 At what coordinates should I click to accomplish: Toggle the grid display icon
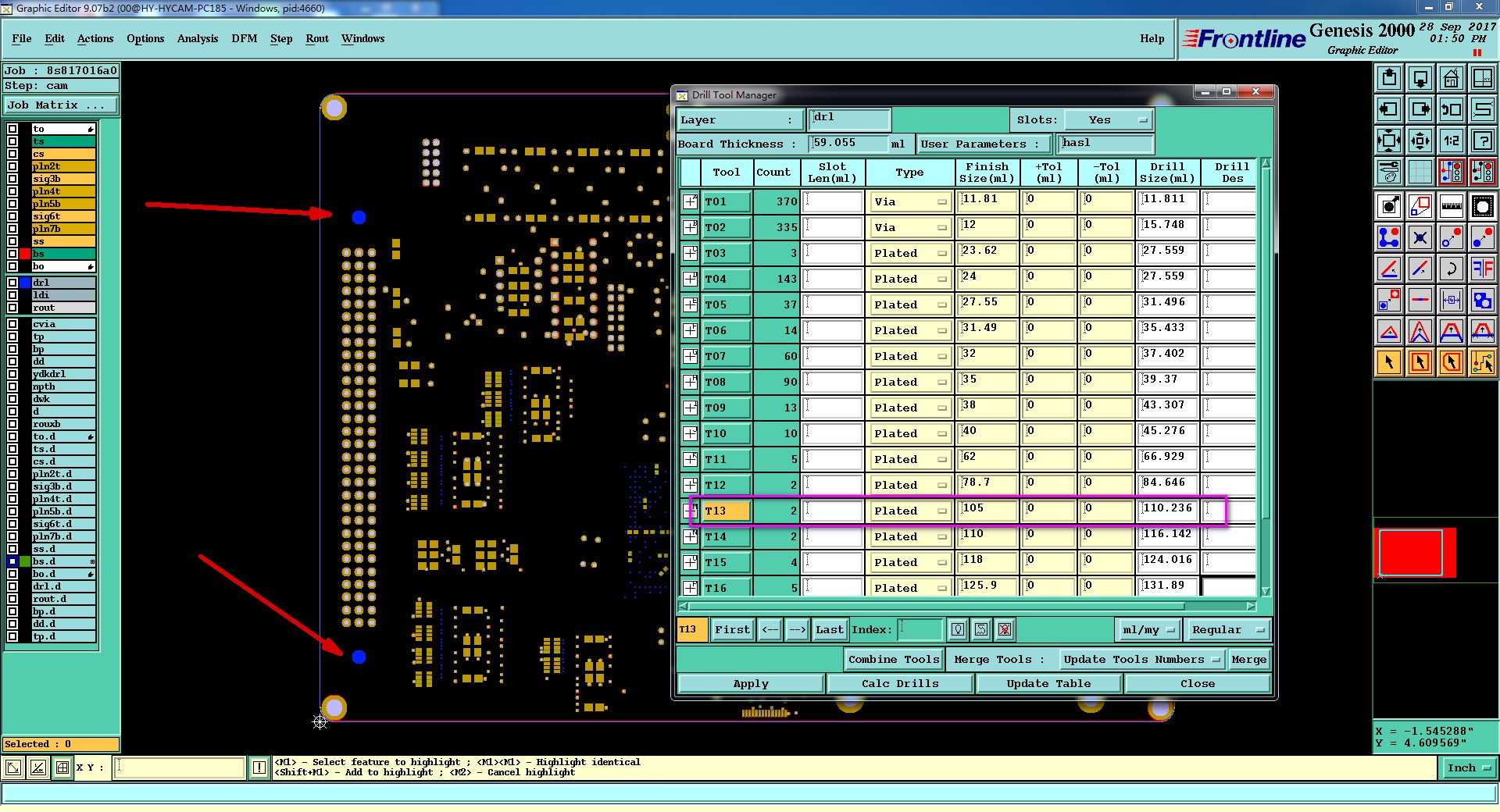pyautogui.click(x=1420, y=172)
